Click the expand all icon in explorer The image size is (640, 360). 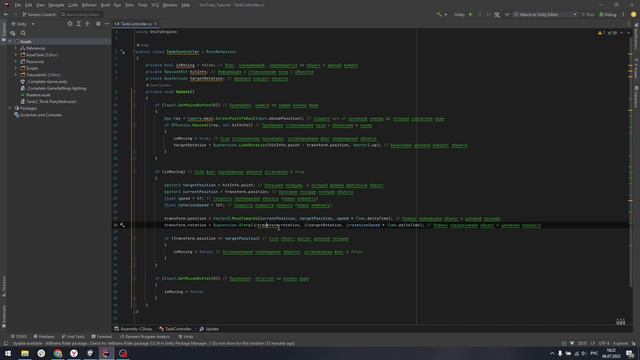coord(79,24)
